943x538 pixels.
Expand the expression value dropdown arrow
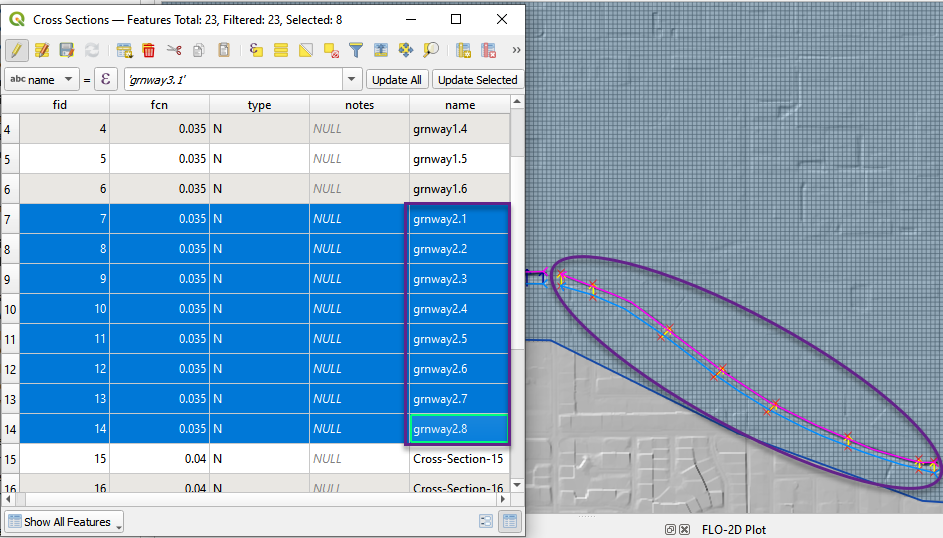[352, 80]
